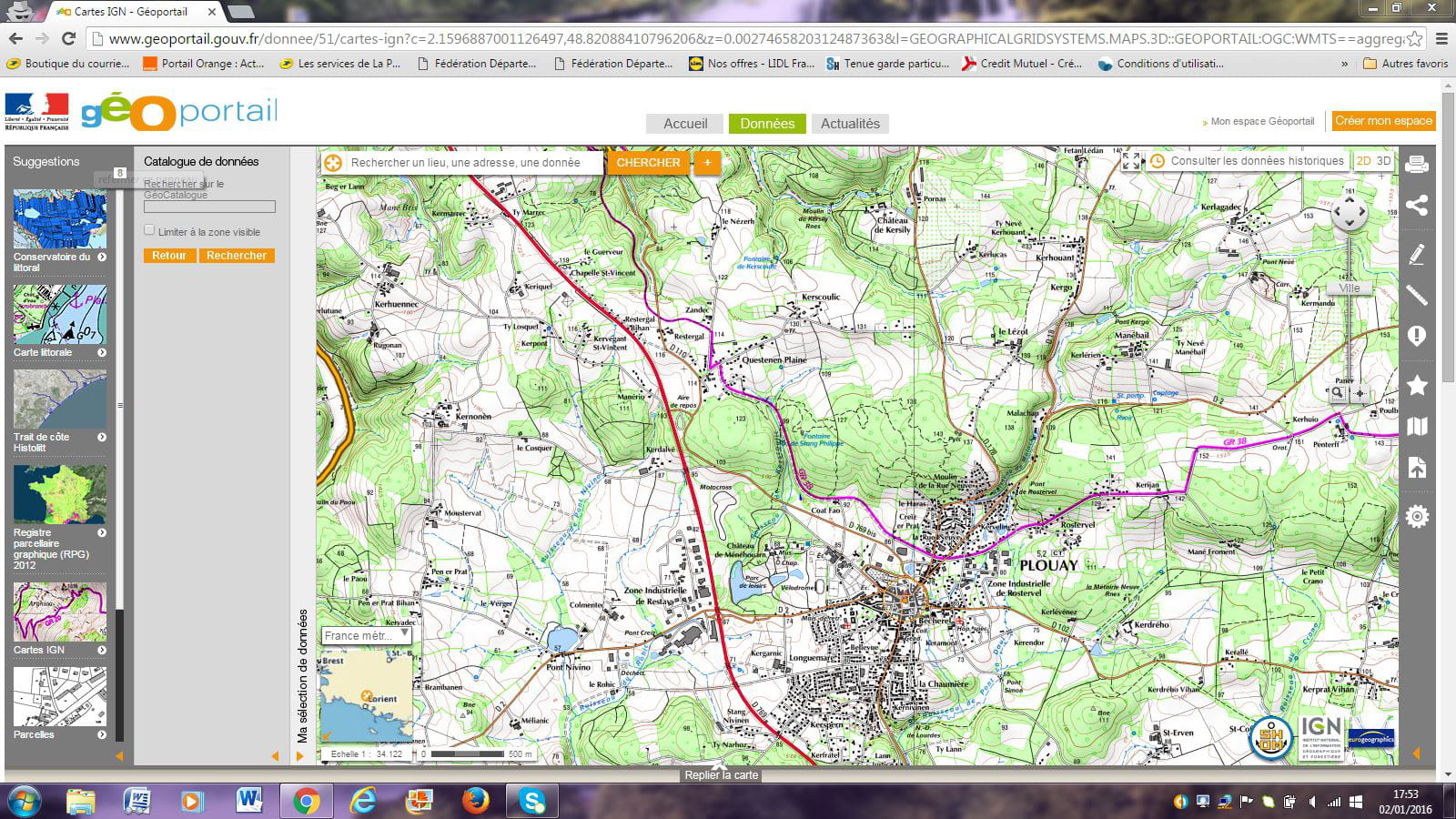Report an error with exclamation marker icon
The width and height of the screenshot is (1456, 819).
(1417, 337)
